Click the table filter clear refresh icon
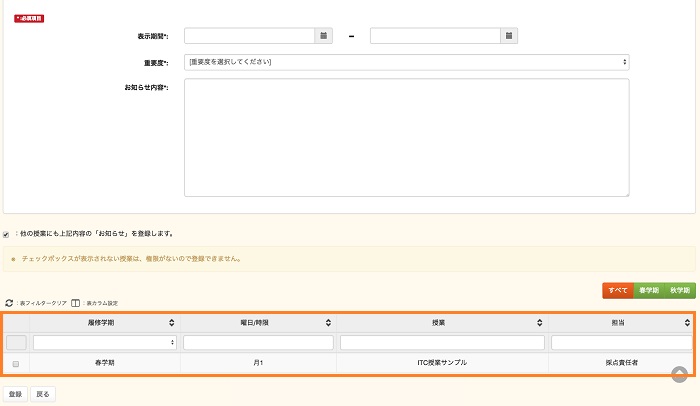 (x=9, y=302)
